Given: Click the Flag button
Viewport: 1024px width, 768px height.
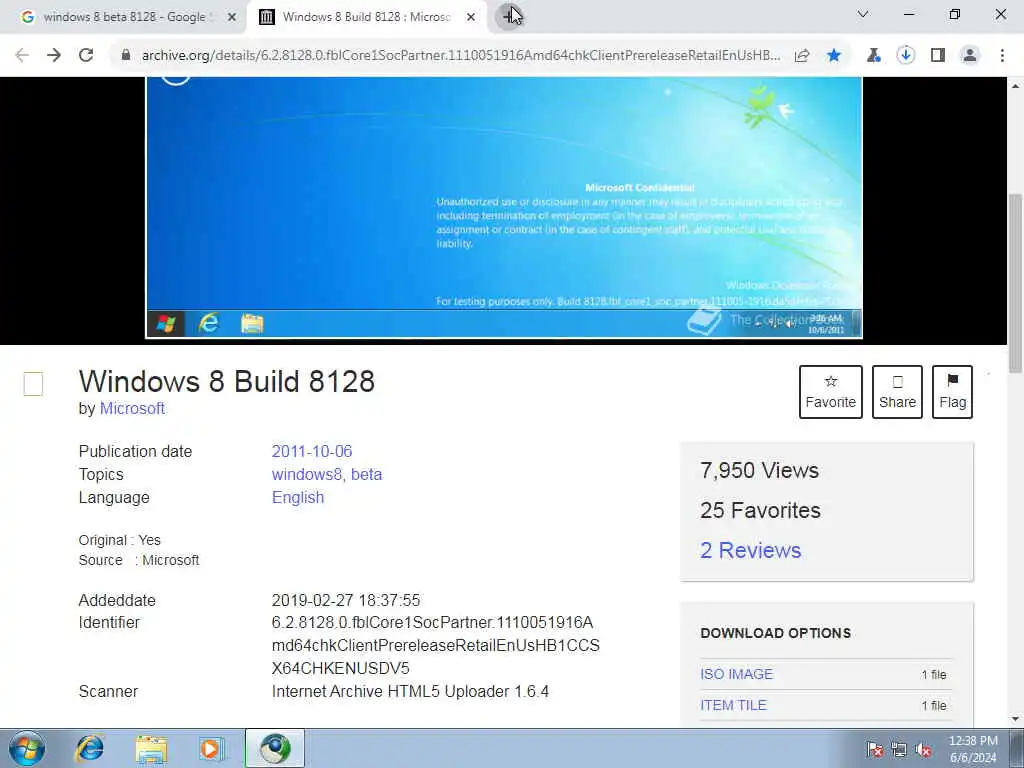Looking at the screenshot, I should coord(952,392).
